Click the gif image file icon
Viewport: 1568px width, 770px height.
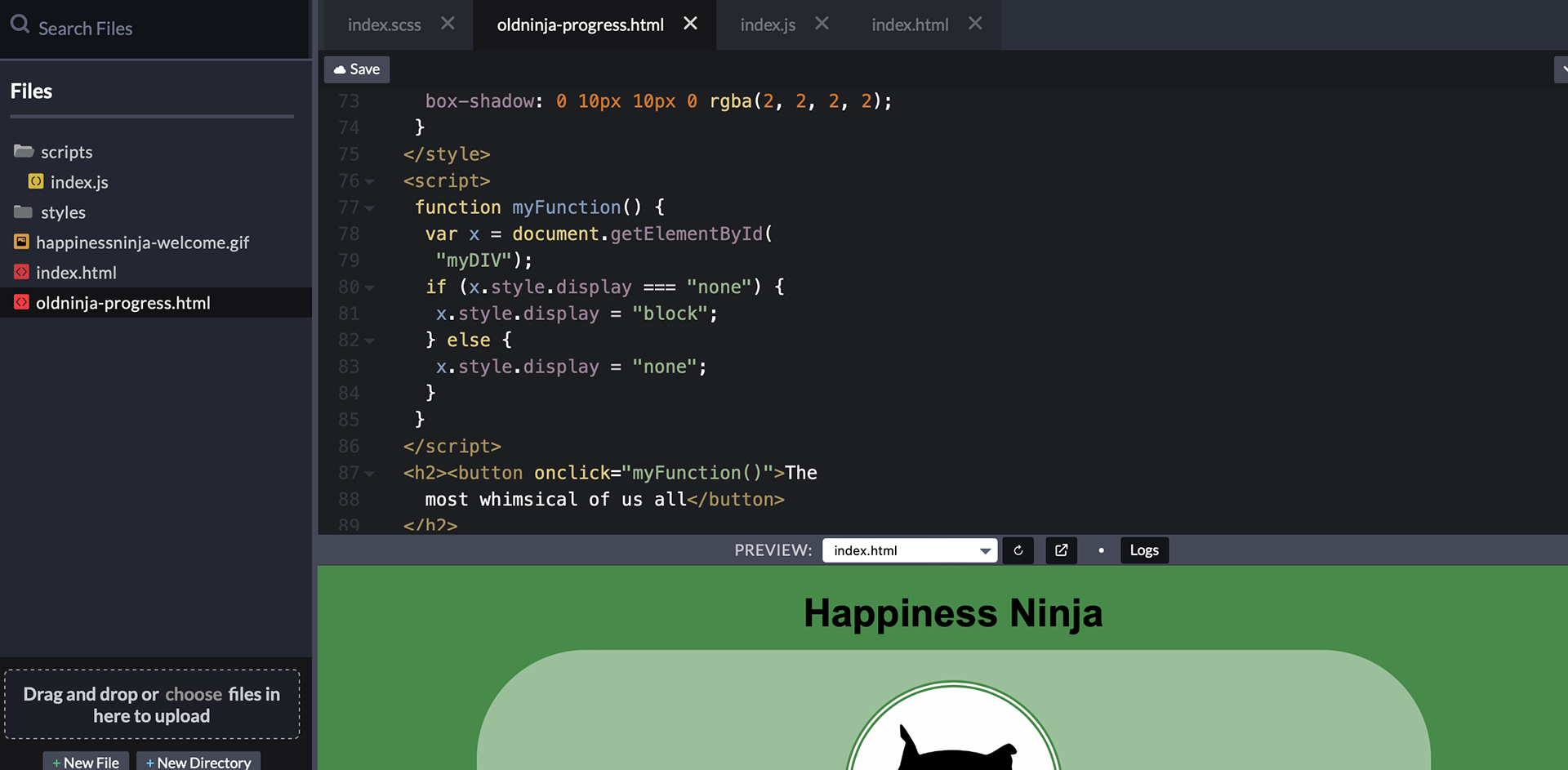[22, 242]
